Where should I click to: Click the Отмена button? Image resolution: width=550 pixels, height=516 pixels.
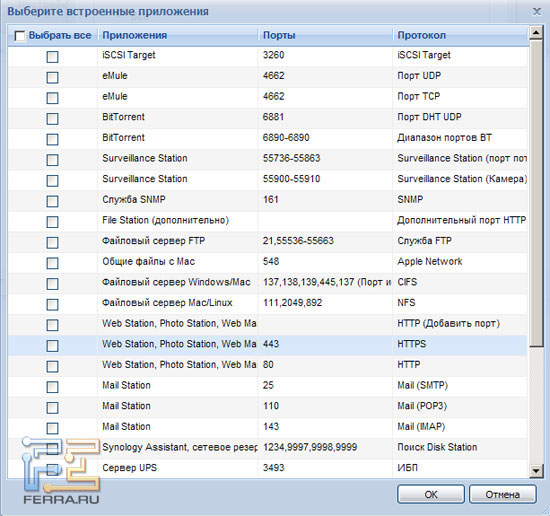coord(503,494)
